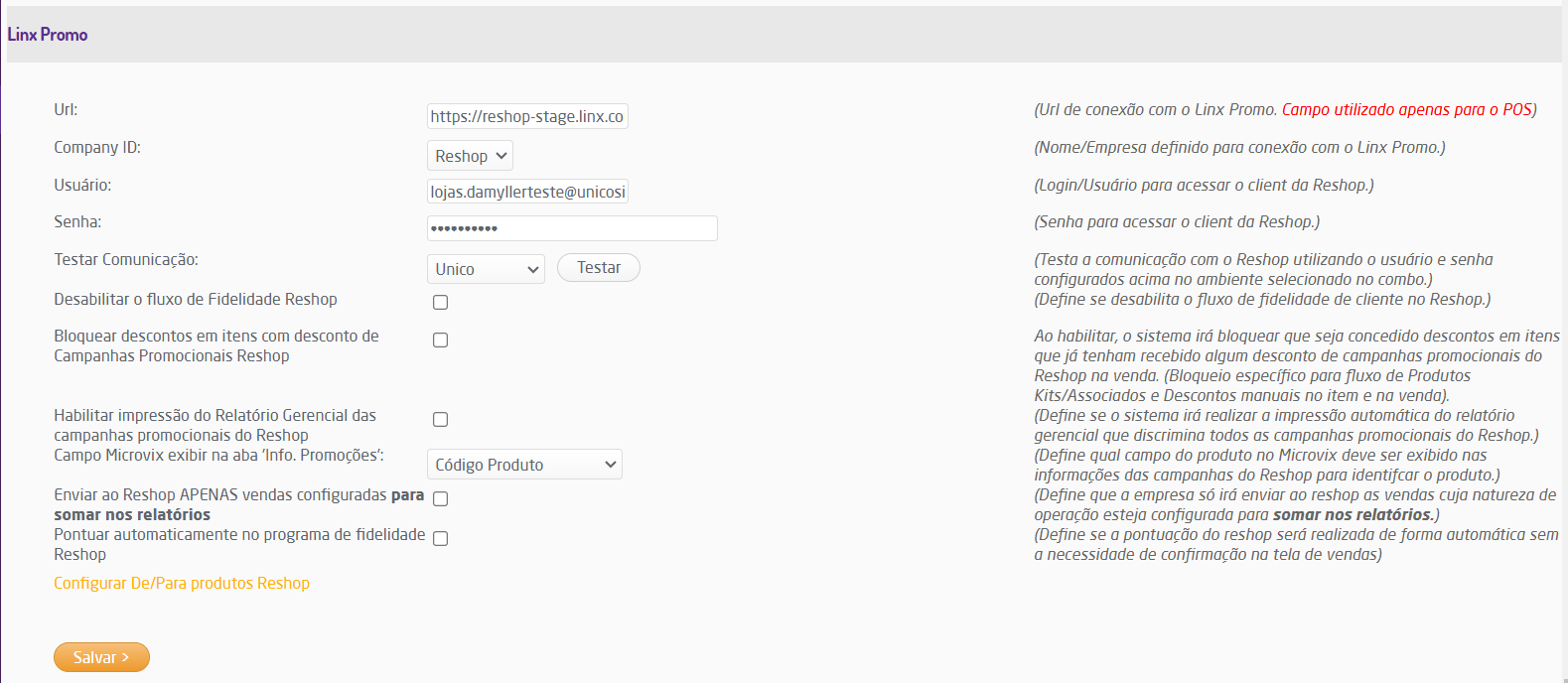Click the Salvar button
The width and height of the screenshot is (1568, 683).
click(101, 657)
